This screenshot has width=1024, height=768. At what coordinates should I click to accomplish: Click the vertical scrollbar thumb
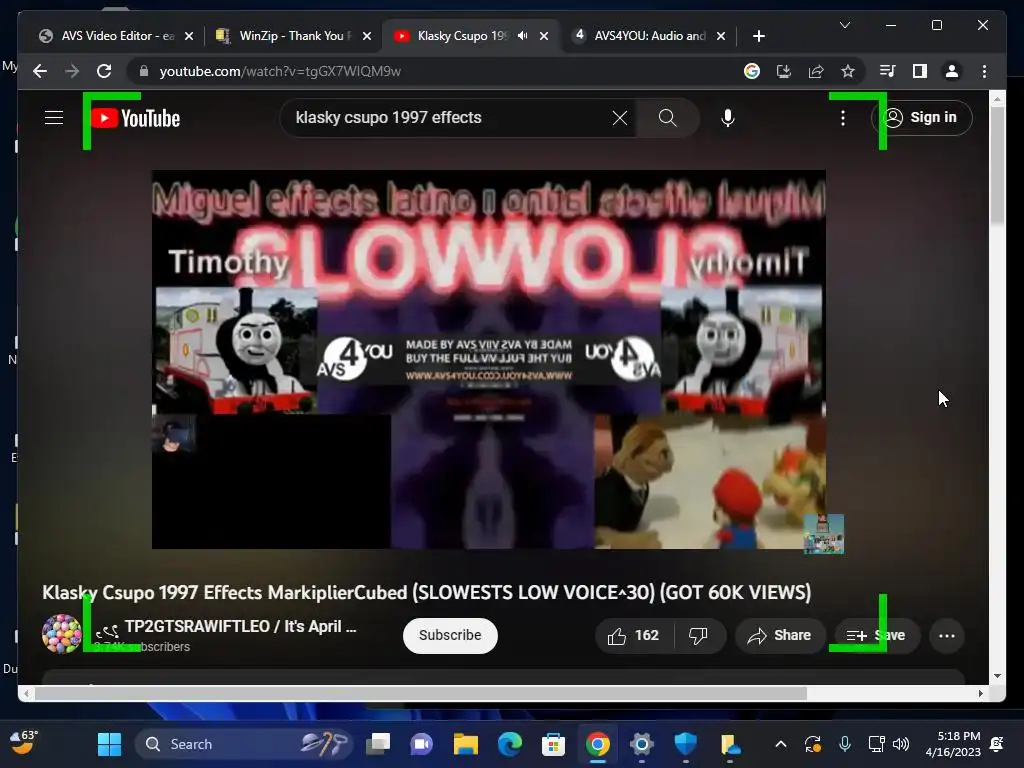tap(997, 165)
